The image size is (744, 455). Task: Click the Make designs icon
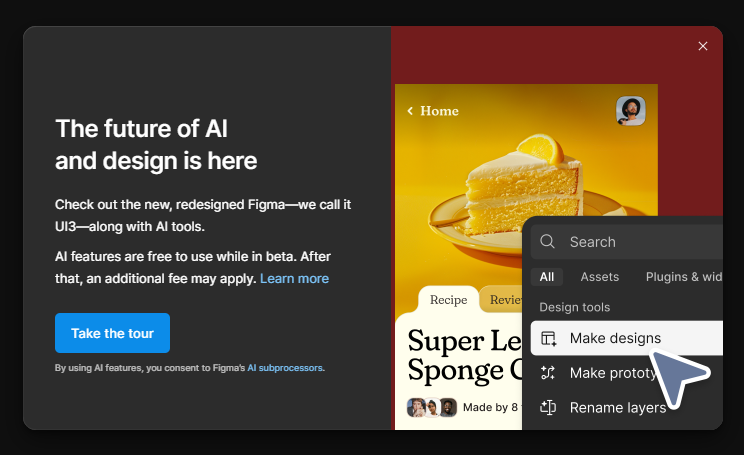(x=549, y=338)
